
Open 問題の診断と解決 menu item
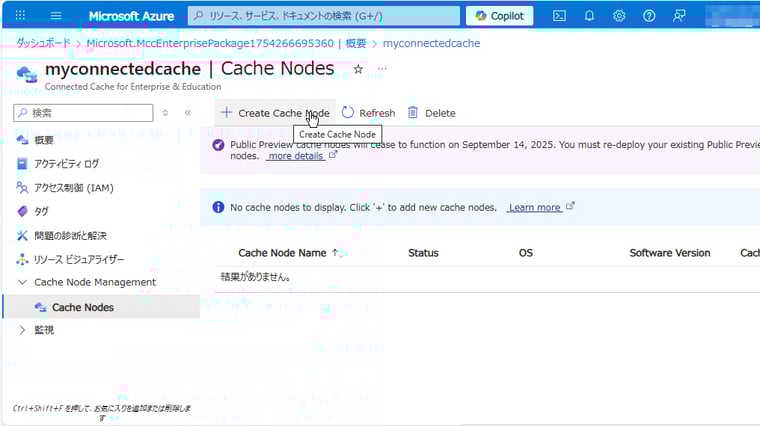pos(70,236)
